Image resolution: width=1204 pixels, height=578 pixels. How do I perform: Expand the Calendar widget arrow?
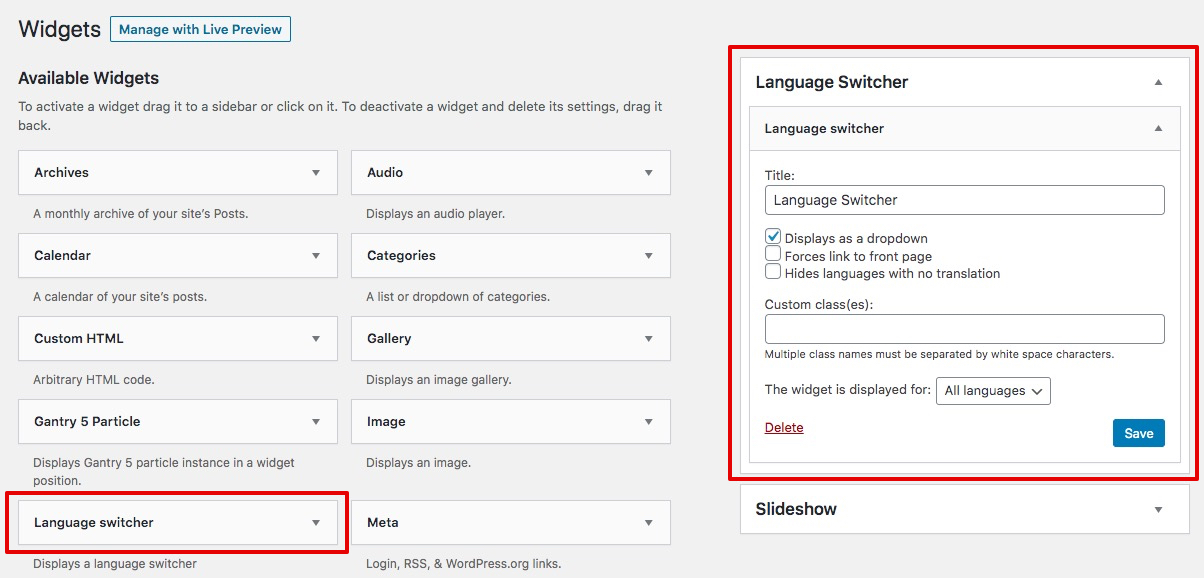click(x=316, y=256)
